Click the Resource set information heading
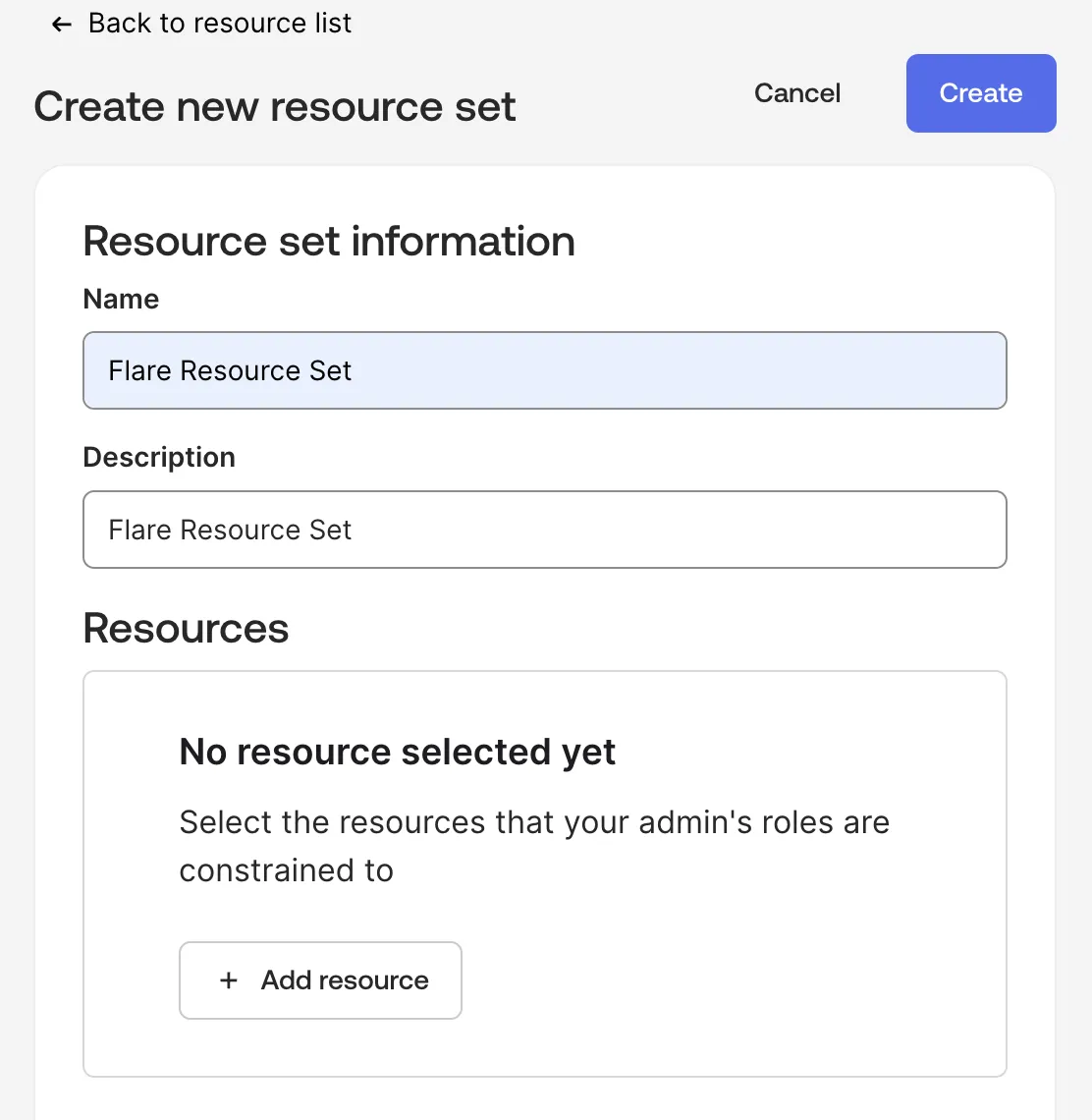 point(329,241)
